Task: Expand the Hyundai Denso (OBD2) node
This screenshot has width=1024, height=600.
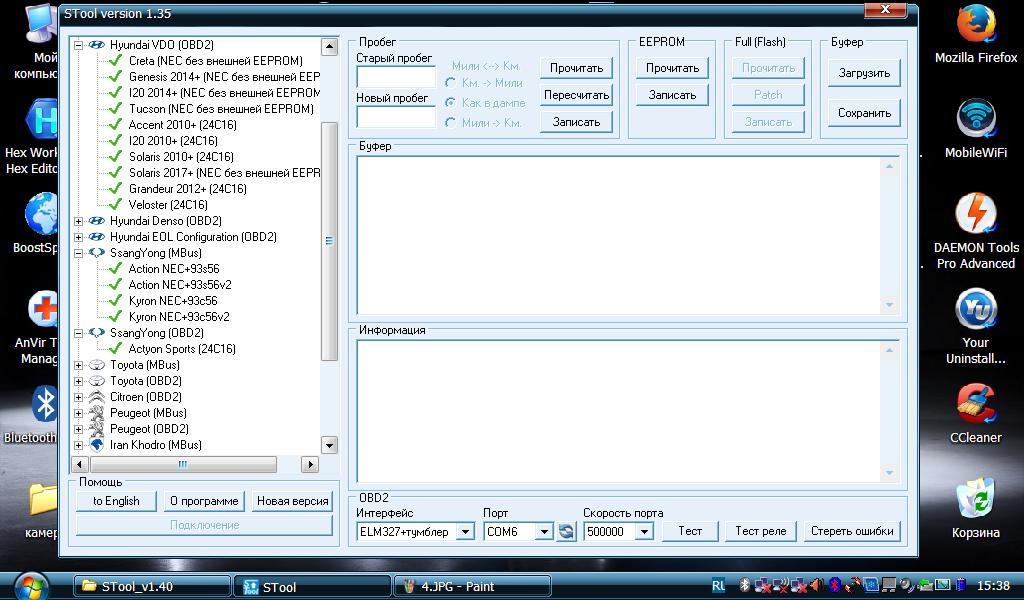Action: click(x=79, y=221)
